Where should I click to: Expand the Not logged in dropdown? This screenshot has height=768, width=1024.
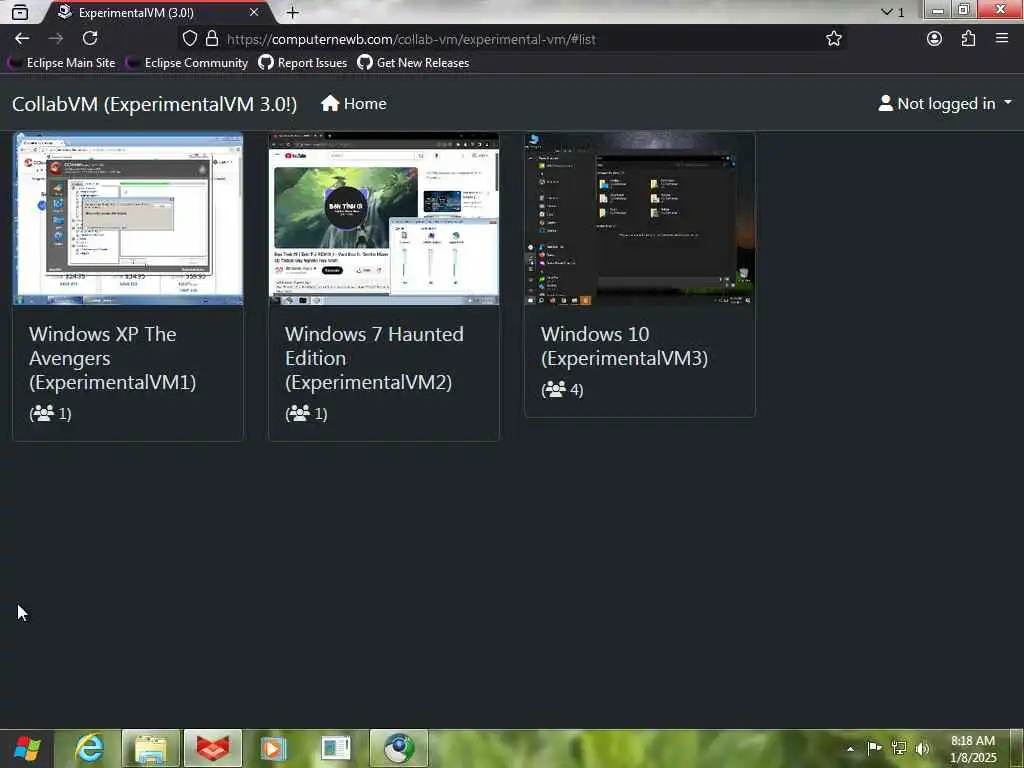(x=945, y=104)
